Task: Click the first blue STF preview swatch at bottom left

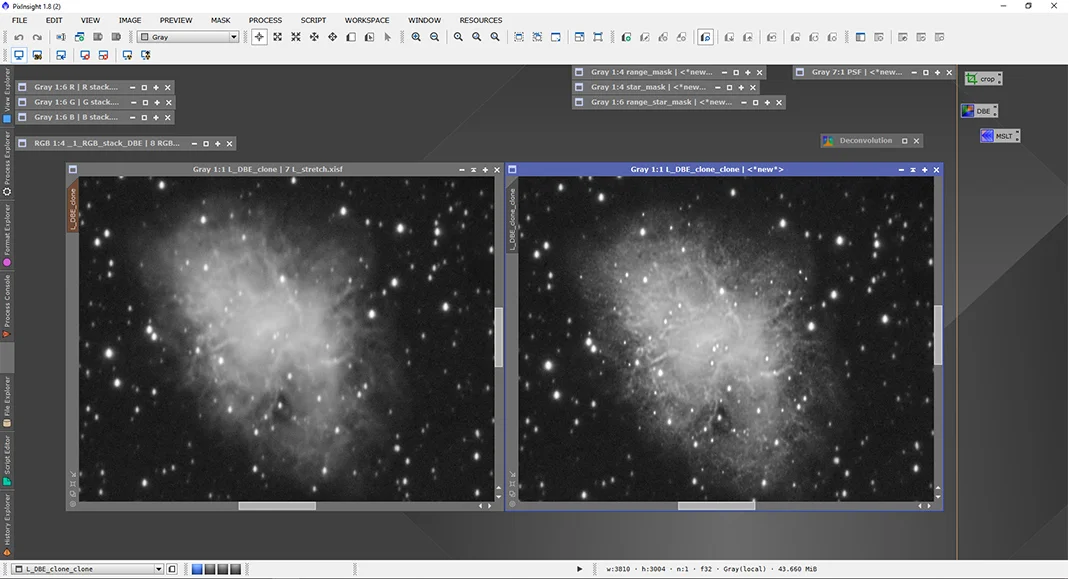Action: pyautogui.click(x=196, y=568)
